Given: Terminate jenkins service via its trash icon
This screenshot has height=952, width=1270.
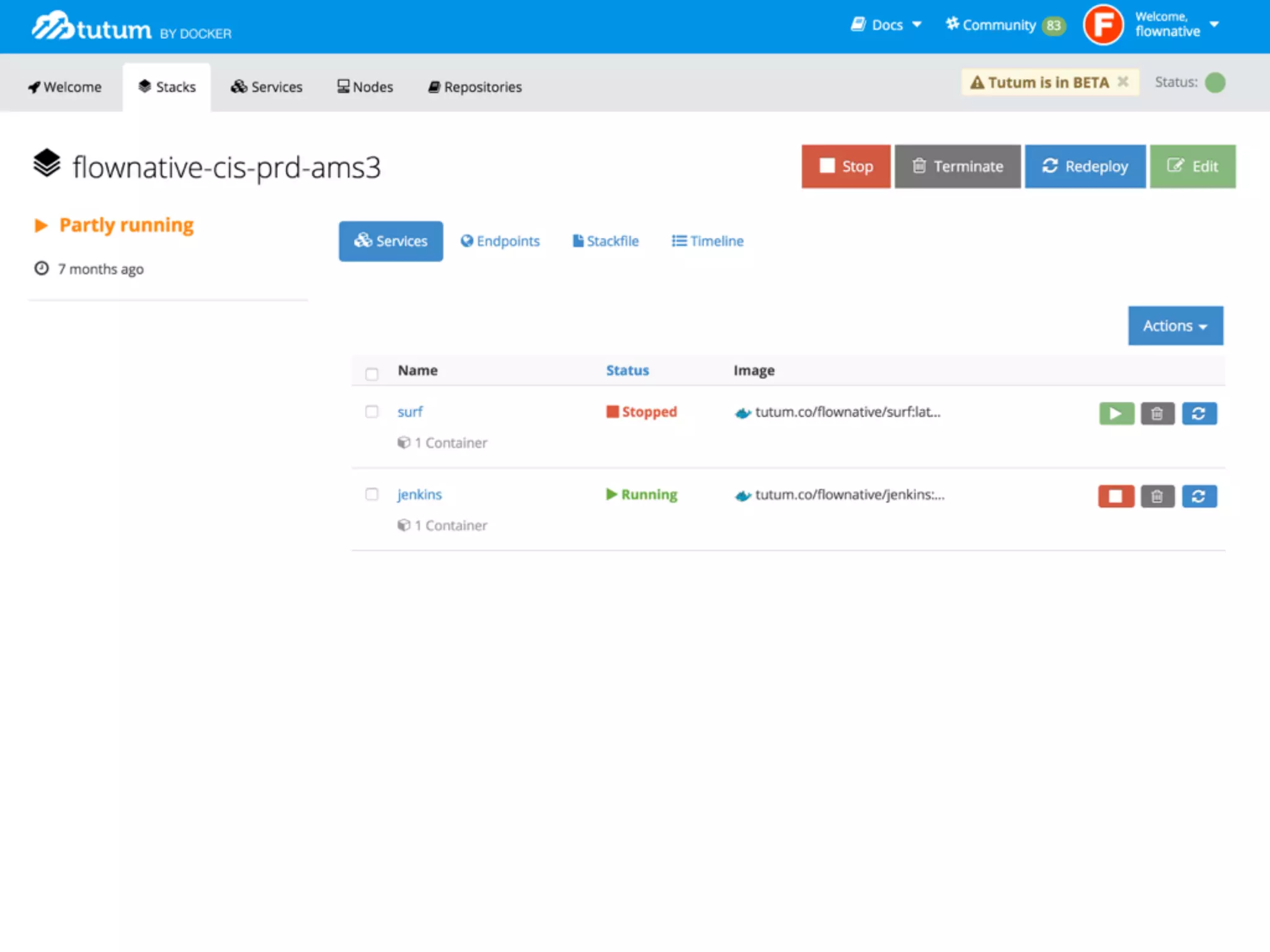Looking at the screenshot, I should point(1157,496).
